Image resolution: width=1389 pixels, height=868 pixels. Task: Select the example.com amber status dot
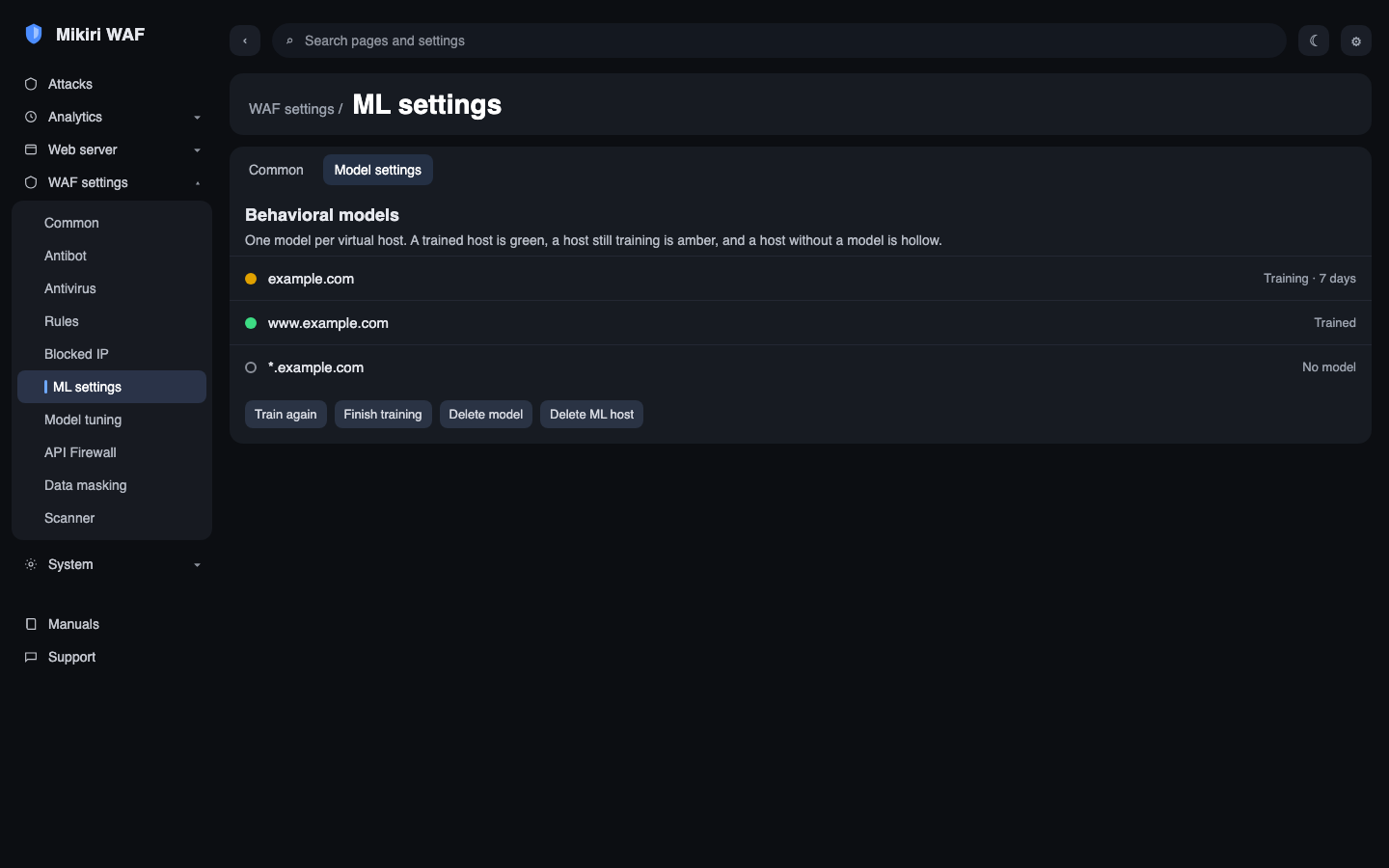pos(251,279)
